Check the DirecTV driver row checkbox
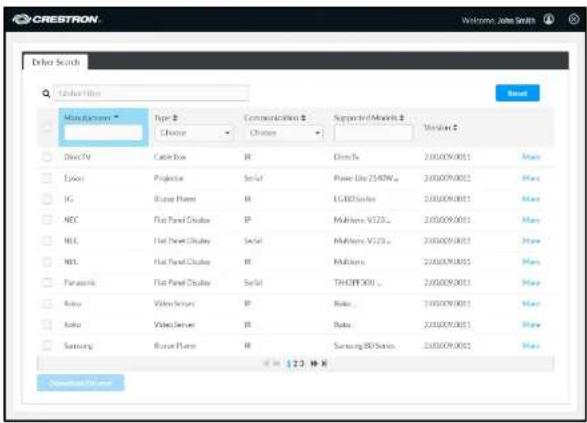 pos(47,157)
